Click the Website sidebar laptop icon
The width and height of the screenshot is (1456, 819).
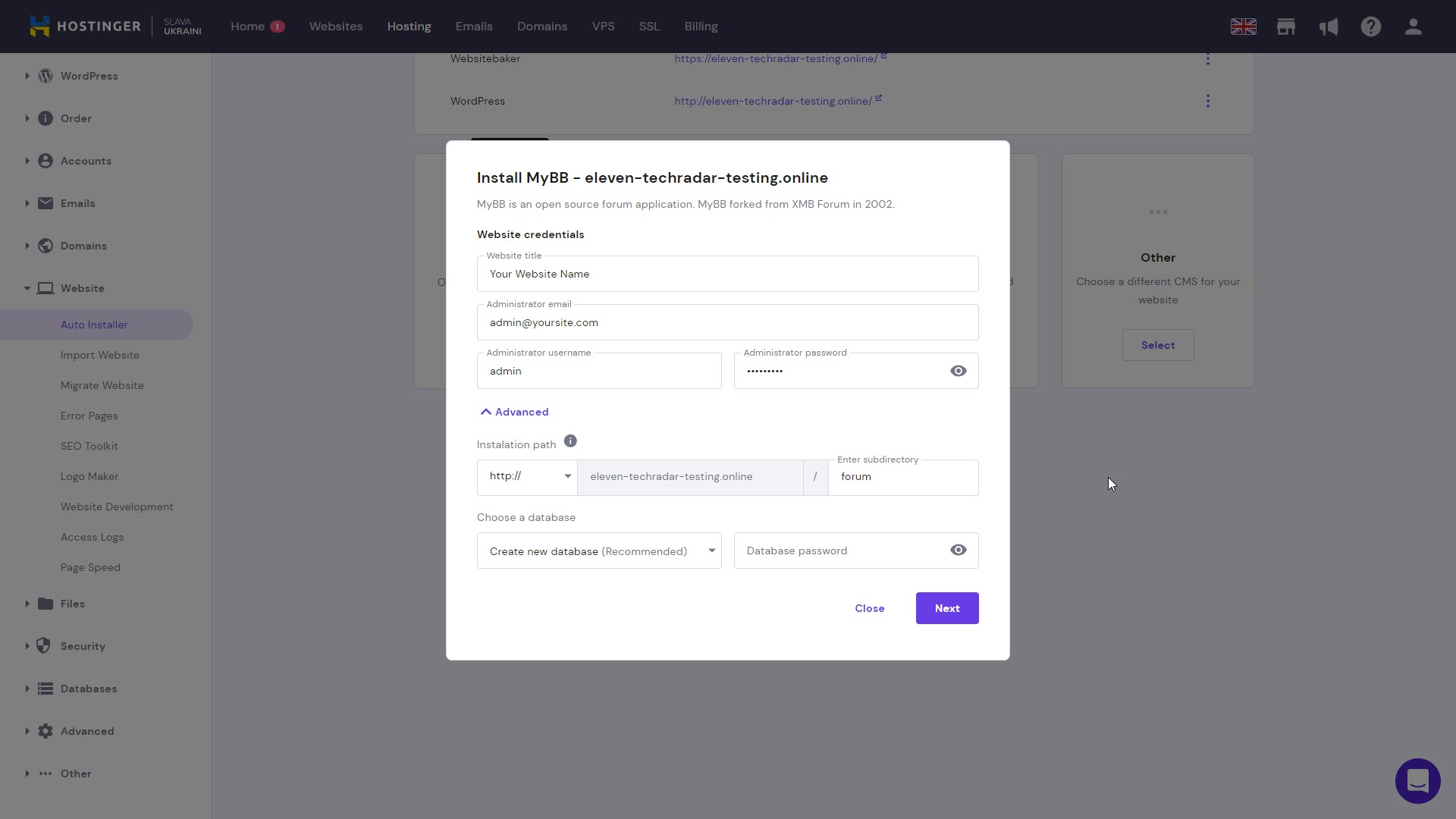[45, 288]
